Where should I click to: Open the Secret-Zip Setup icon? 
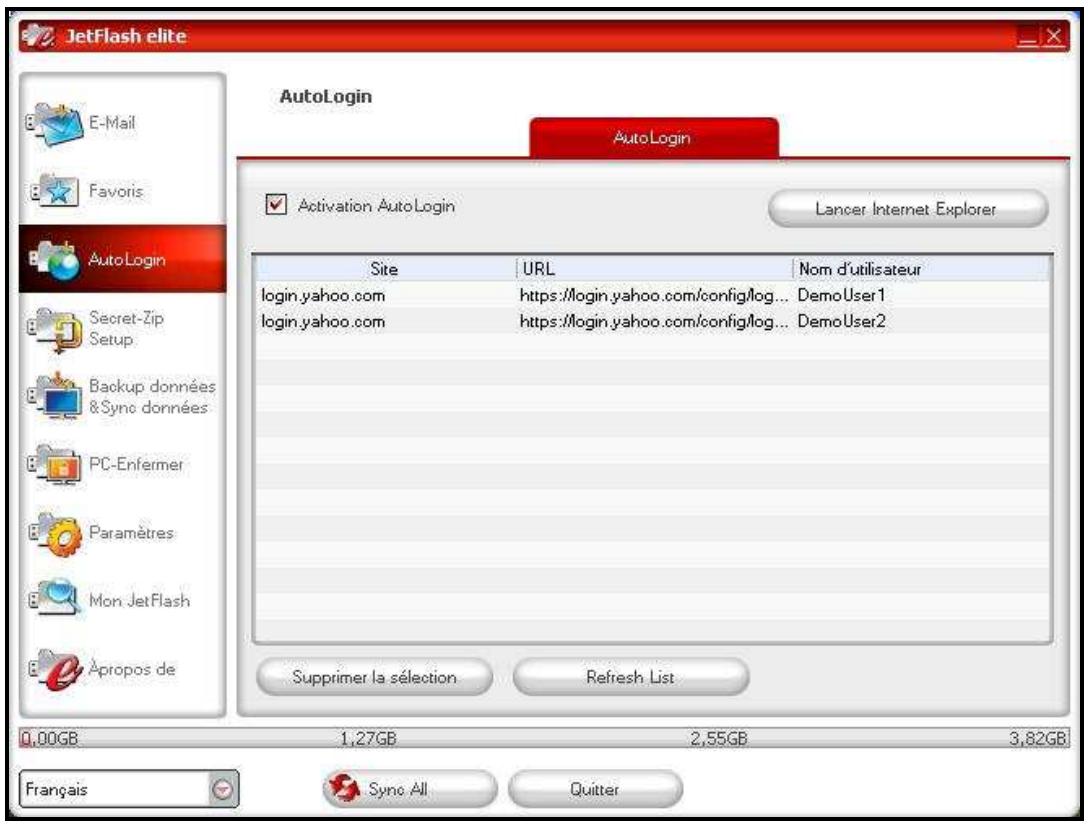click(56, 330)
